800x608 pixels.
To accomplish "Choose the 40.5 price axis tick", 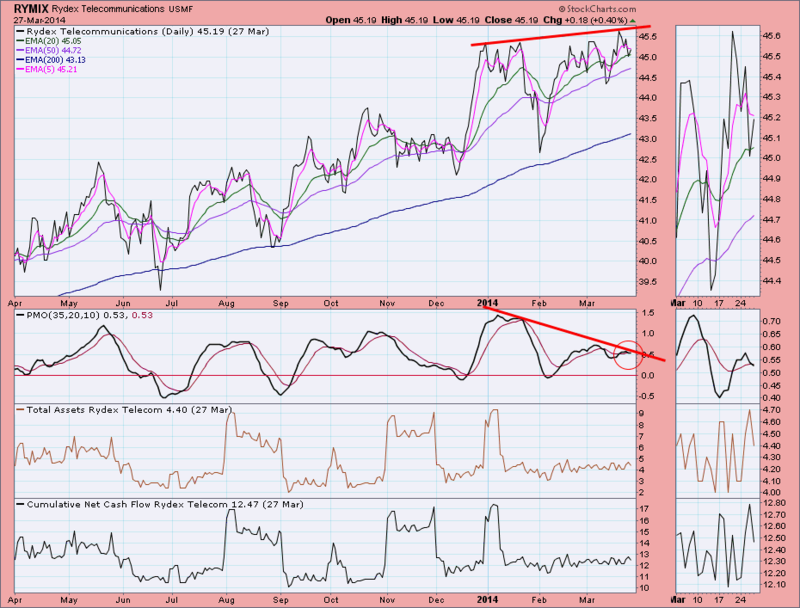I will (647, 241).
